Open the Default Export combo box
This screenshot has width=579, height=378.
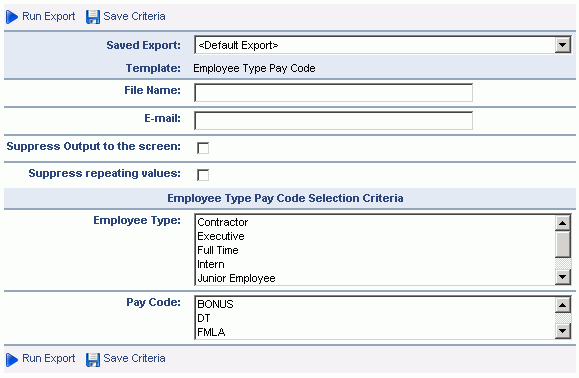[383, 45]
